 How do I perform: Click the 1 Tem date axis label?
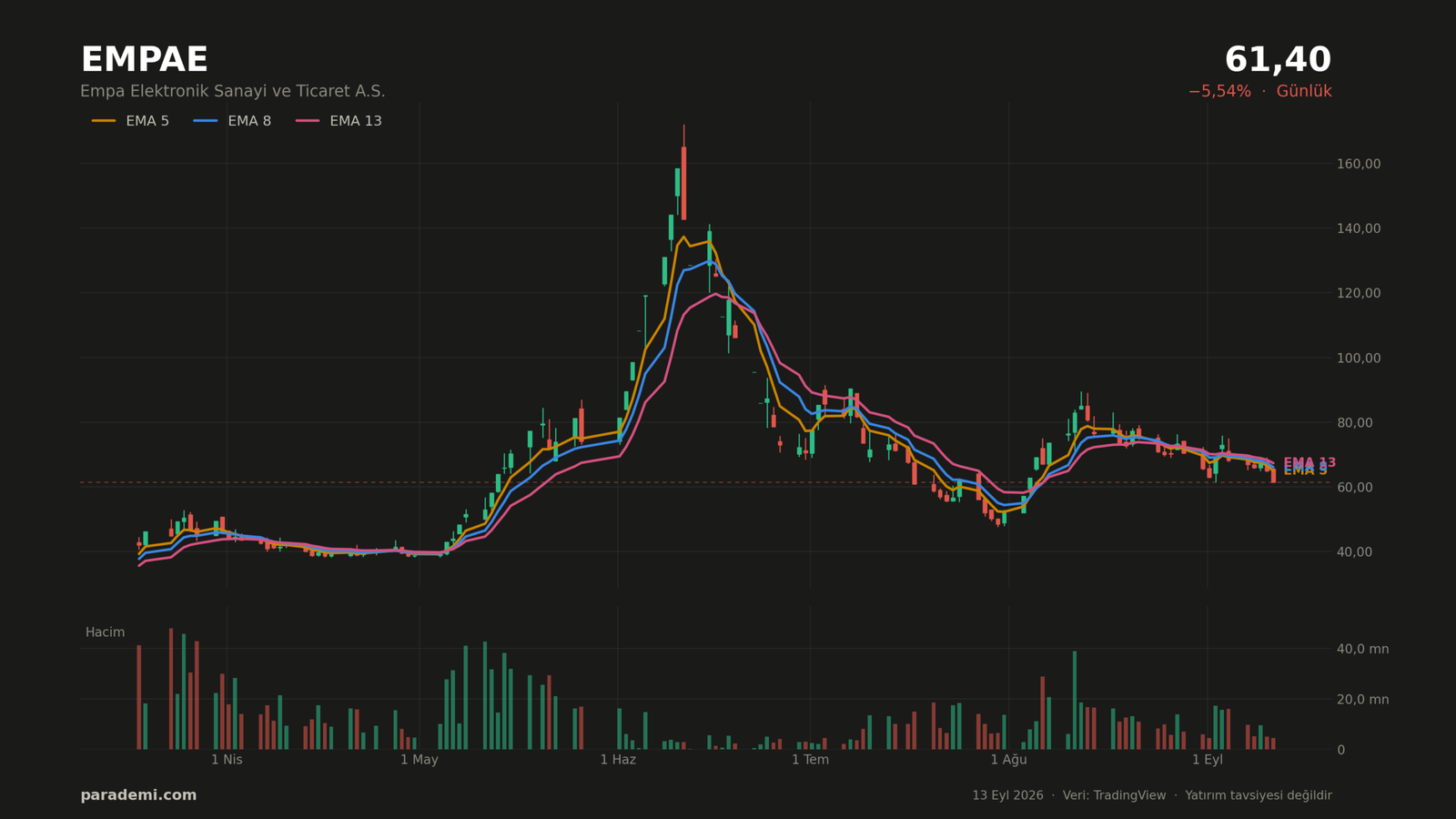tap(810, 759)
